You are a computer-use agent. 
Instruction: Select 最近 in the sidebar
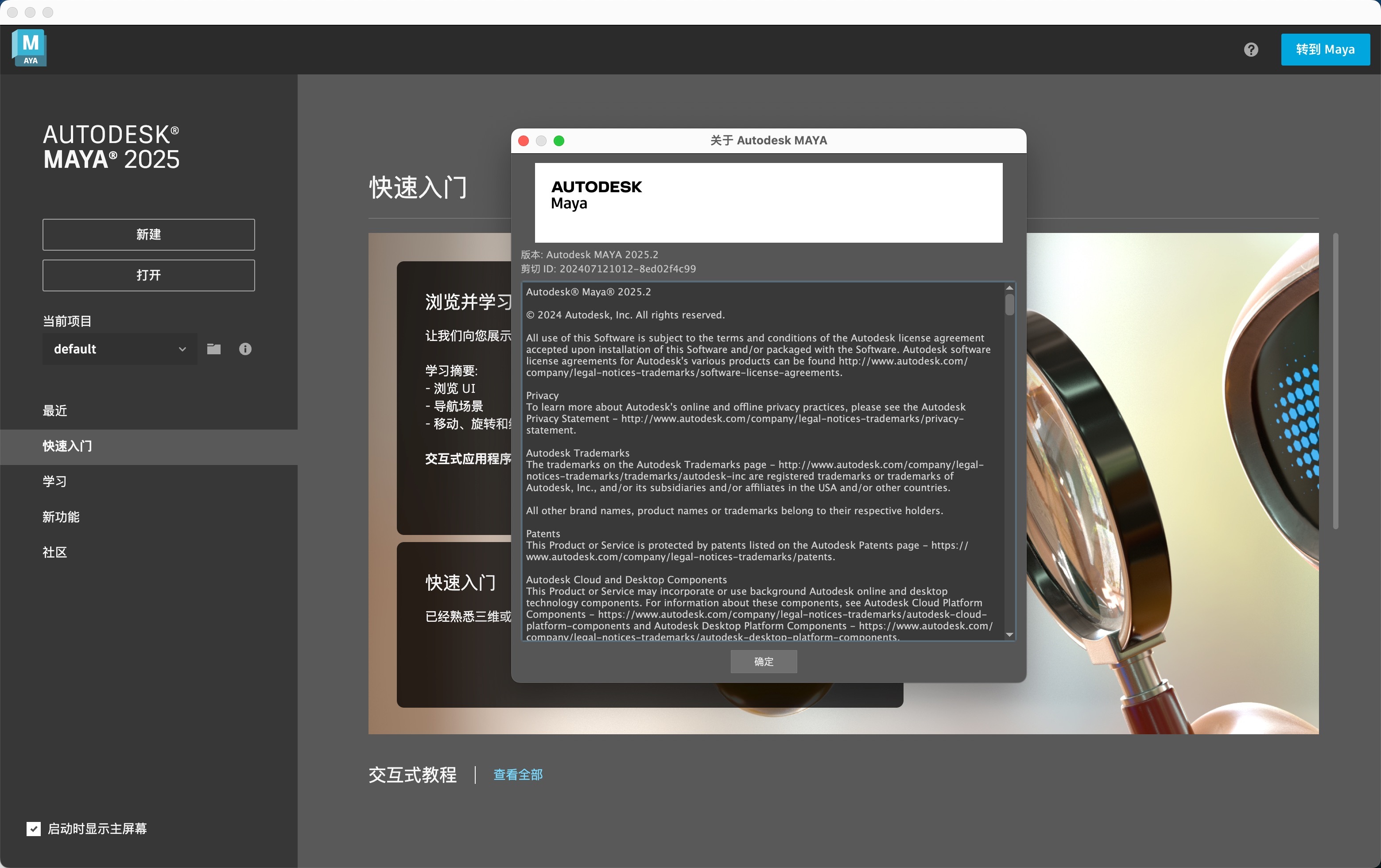[x=148, y=411]
